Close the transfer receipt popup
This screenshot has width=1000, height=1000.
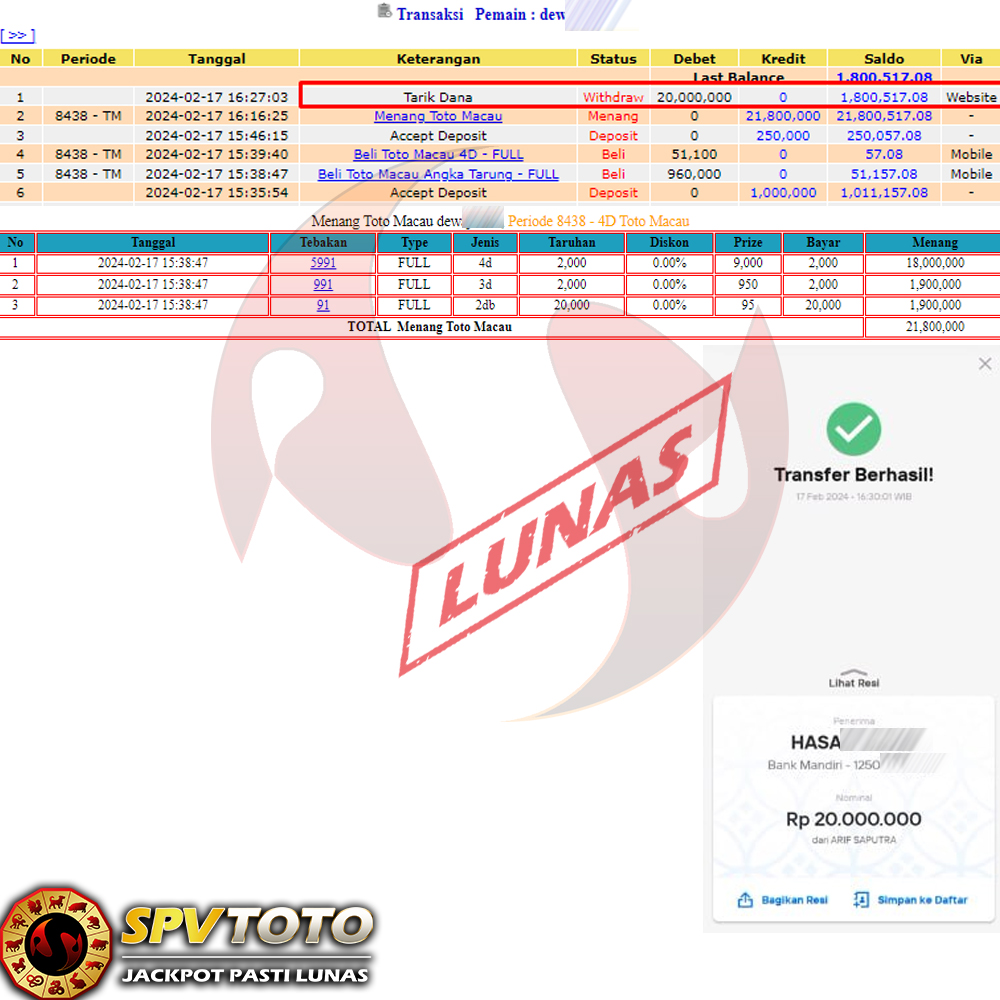[985, 364]
